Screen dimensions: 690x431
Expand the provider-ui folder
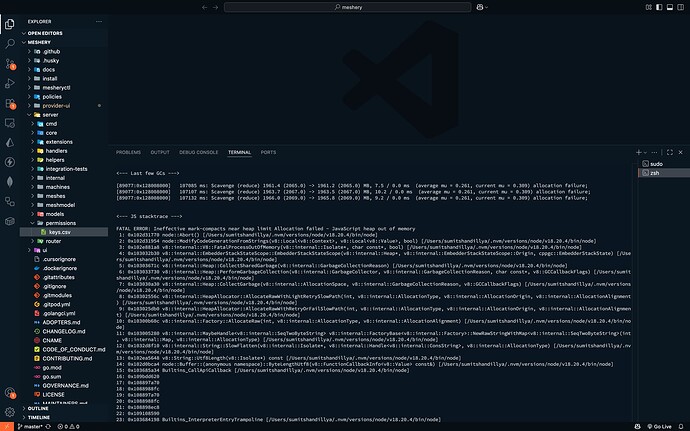tap(64, 106)
